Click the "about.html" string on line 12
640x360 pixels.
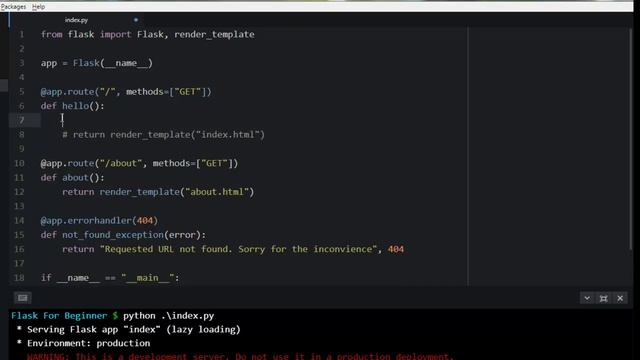point(217,192)
